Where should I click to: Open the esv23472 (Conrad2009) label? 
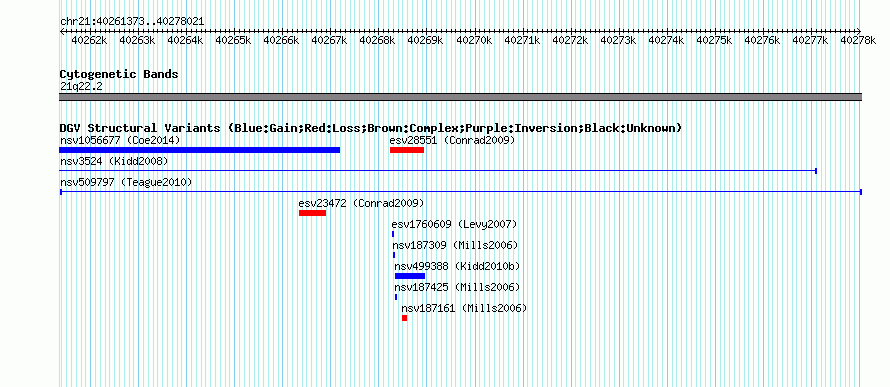(362, 203)
